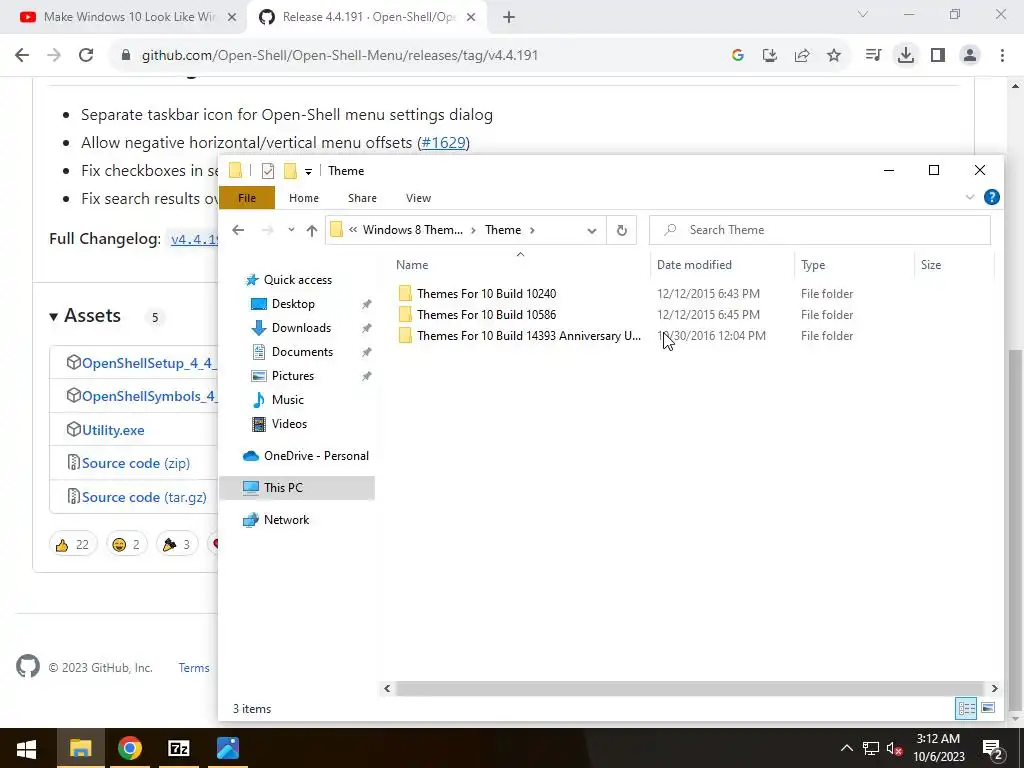Open Chrome downloads tray icon
The height and width of the screenshot is (768, 1024).
point(906,56)
